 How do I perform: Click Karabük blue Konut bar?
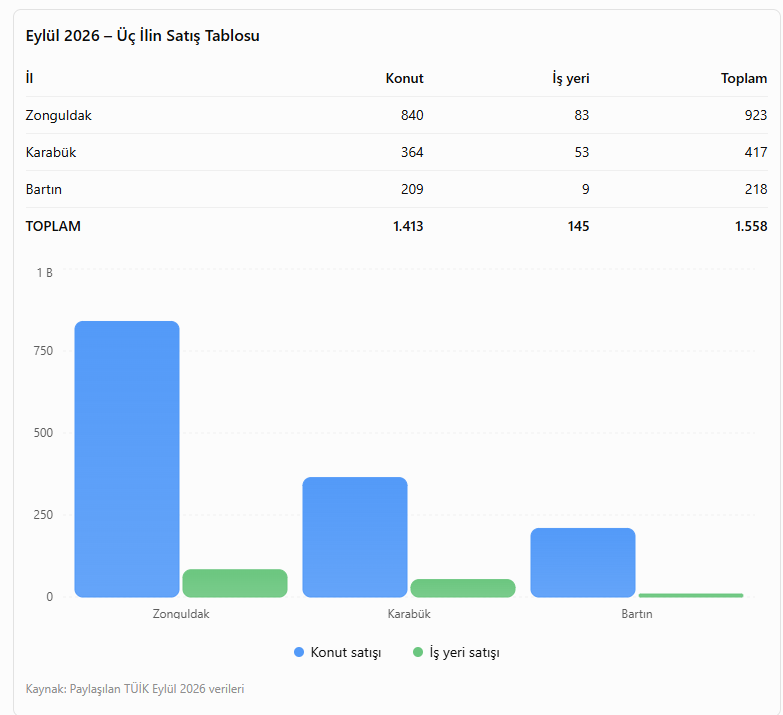(x=355, y=537)
